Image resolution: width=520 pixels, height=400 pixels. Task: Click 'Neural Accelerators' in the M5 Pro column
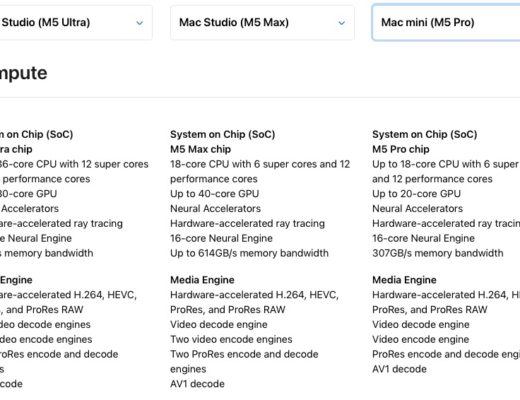point(418,209)
